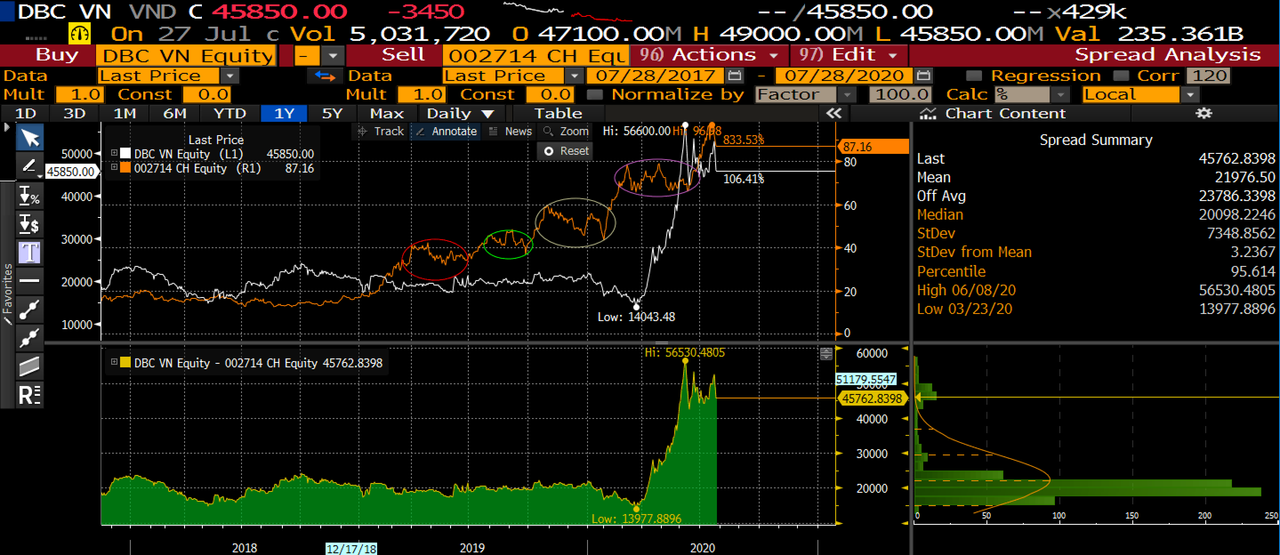Screen dimensions: 1280x555
Task: Activate the Zoom tool
Action: 566,131
